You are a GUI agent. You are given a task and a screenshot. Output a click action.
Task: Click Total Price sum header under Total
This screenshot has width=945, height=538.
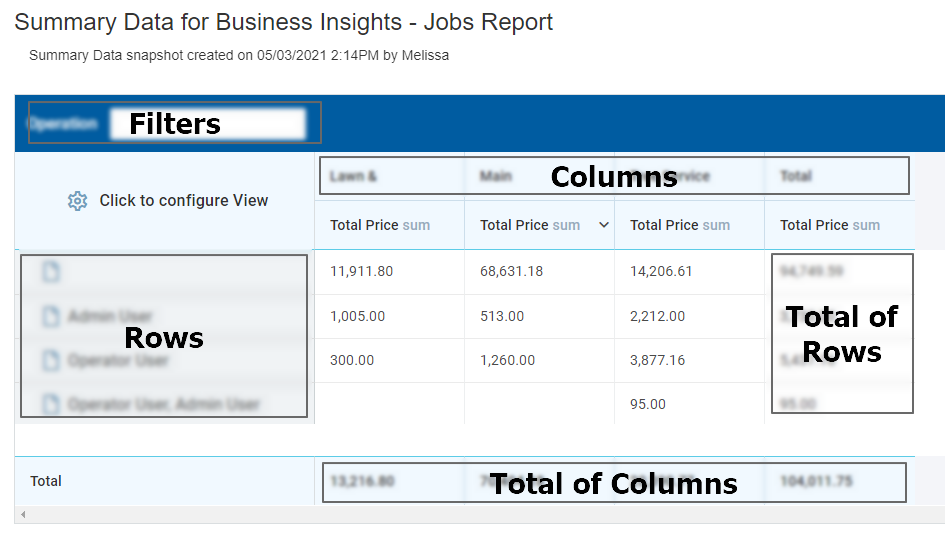coord(830,225)
